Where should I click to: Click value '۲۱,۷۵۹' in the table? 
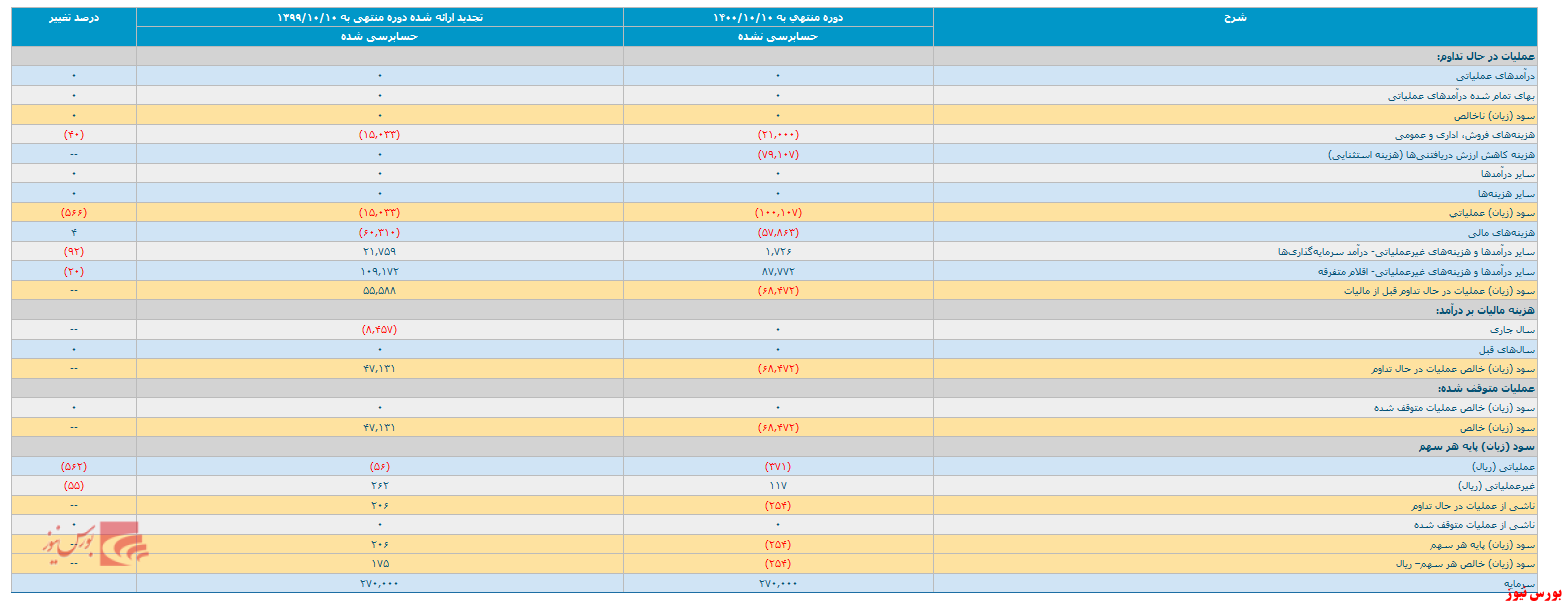pyautogui.click(x=379, y=252)
